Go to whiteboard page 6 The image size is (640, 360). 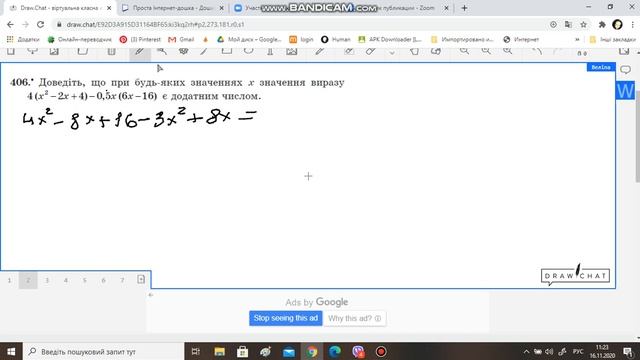coord(103,280)
